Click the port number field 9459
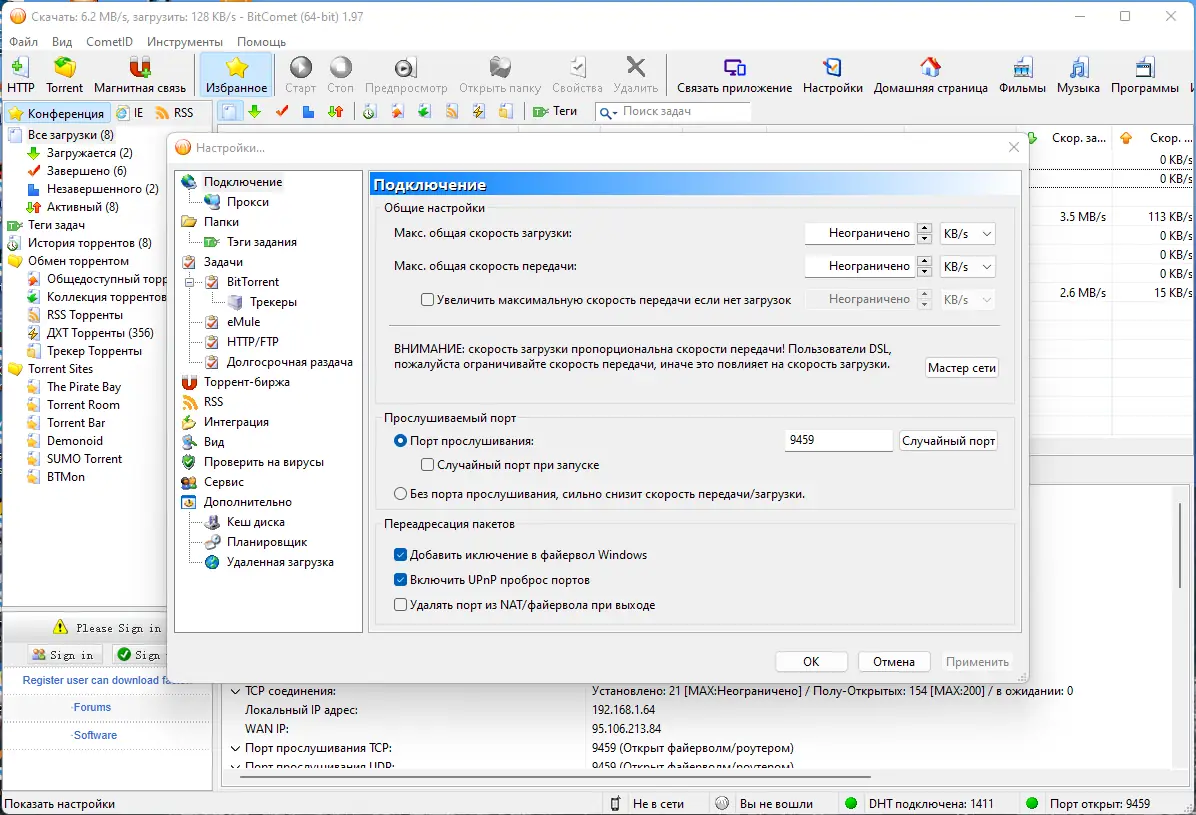Image resolution: width=1196 pixels, height=815 pixels. coord(838,440)
